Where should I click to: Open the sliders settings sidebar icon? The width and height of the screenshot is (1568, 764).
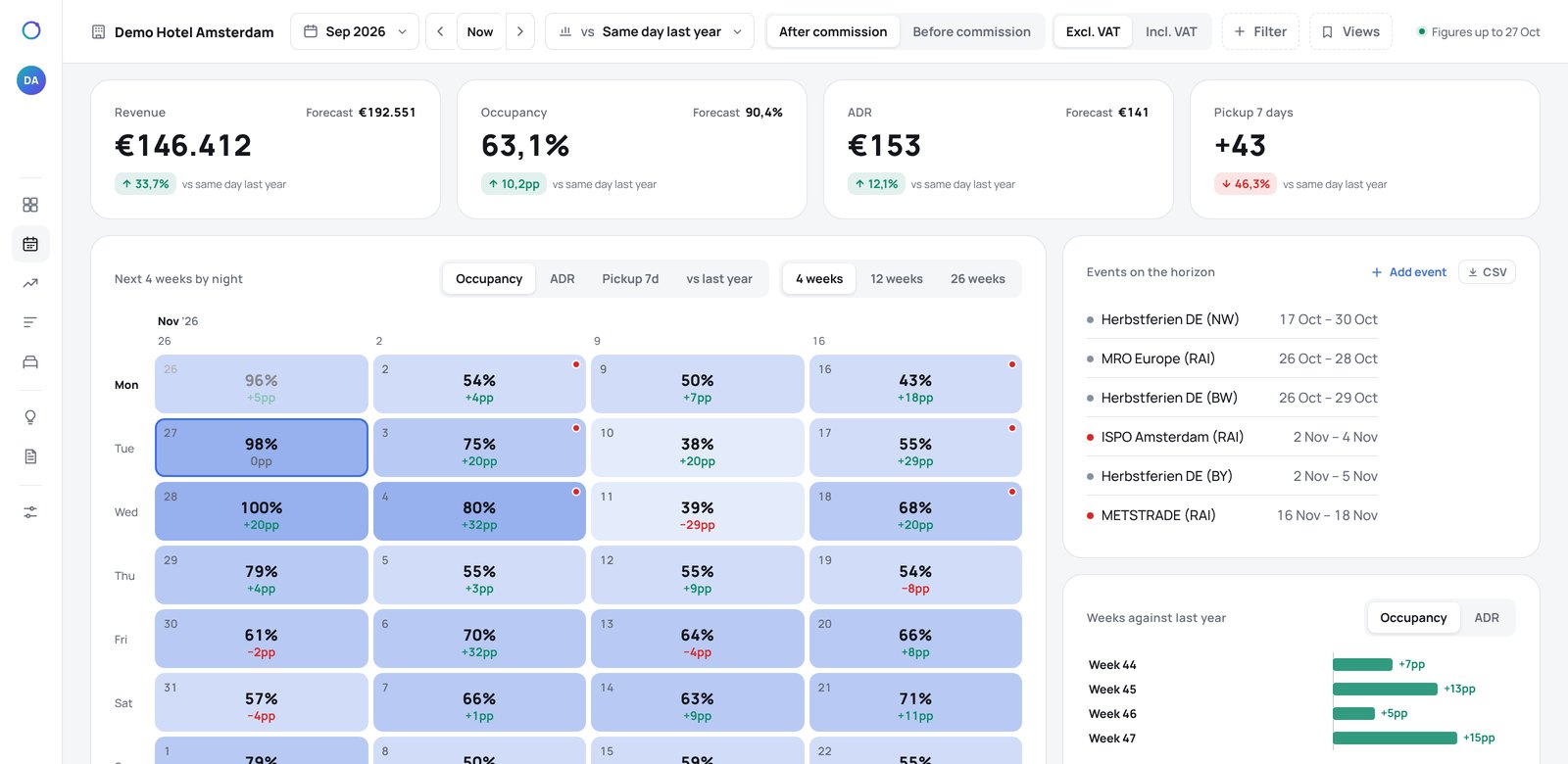click(30, 512)
